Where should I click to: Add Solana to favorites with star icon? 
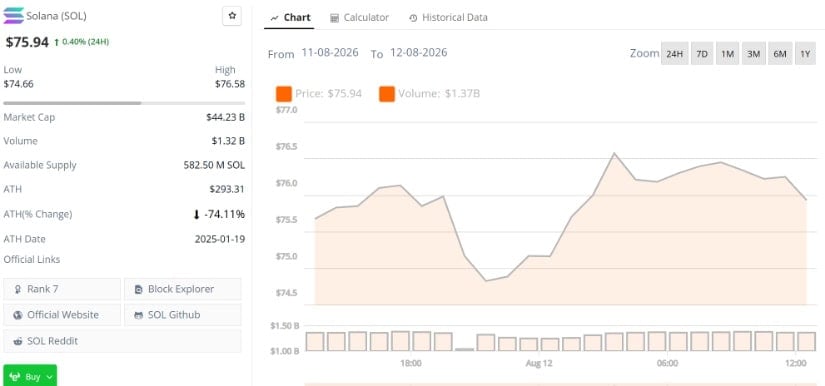pos(232,16)
